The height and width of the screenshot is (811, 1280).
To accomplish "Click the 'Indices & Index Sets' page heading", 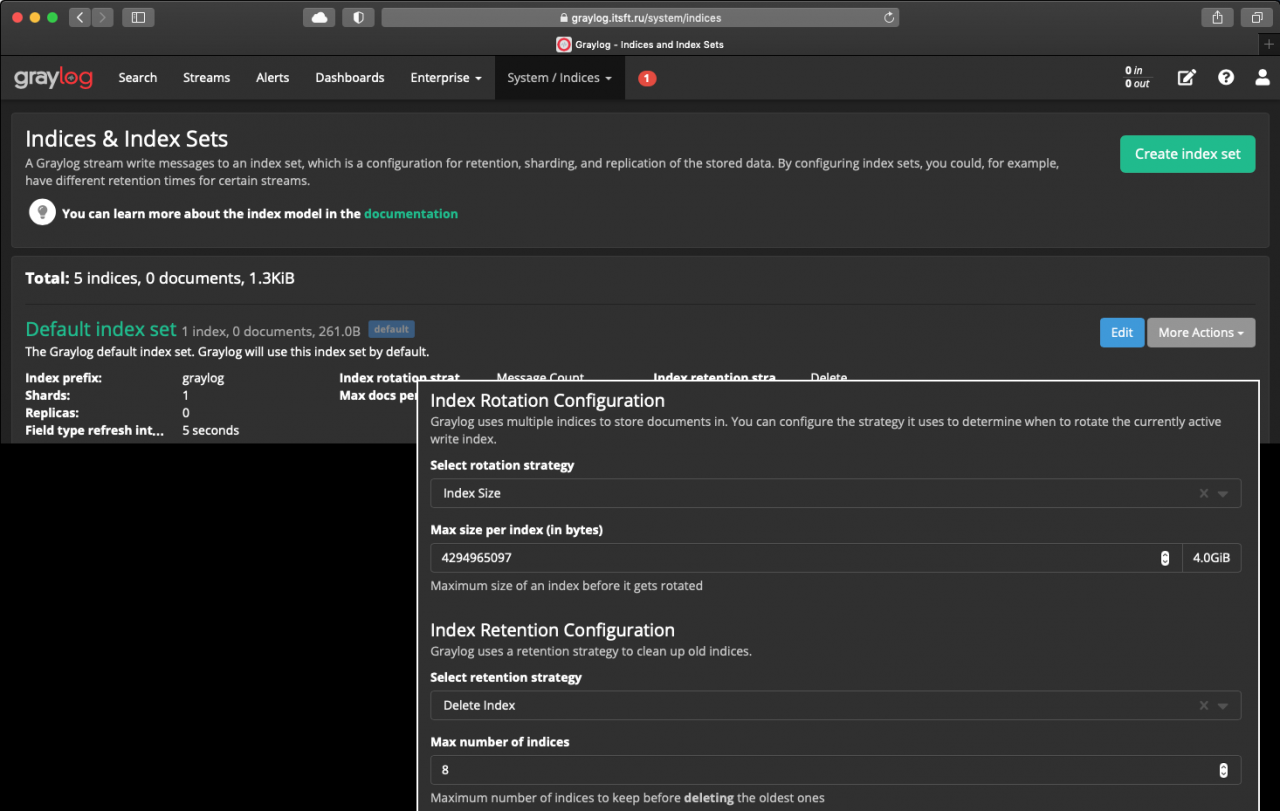I will 127,139.
